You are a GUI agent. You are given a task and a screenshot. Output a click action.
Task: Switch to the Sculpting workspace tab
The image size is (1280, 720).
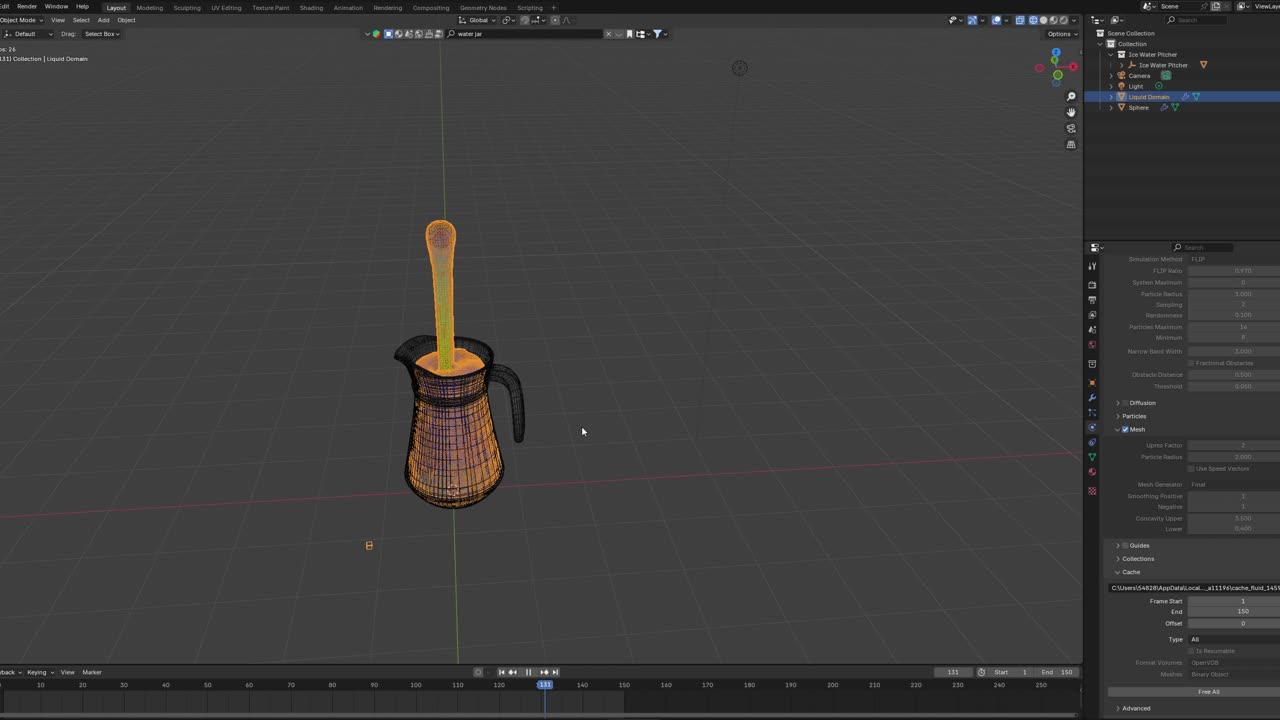[x=187, y=8]
